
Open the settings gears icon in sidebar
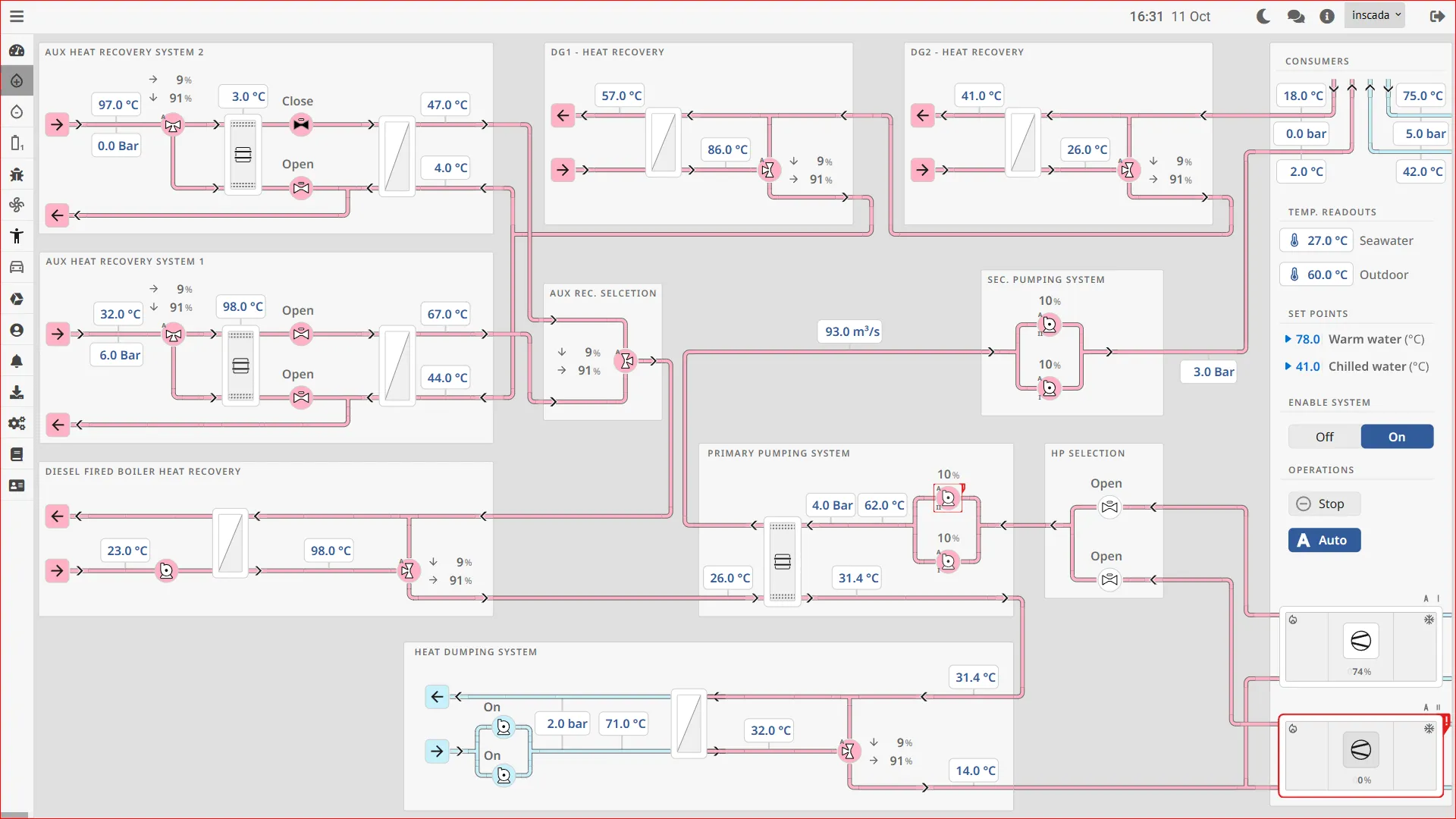coord(17,423)
